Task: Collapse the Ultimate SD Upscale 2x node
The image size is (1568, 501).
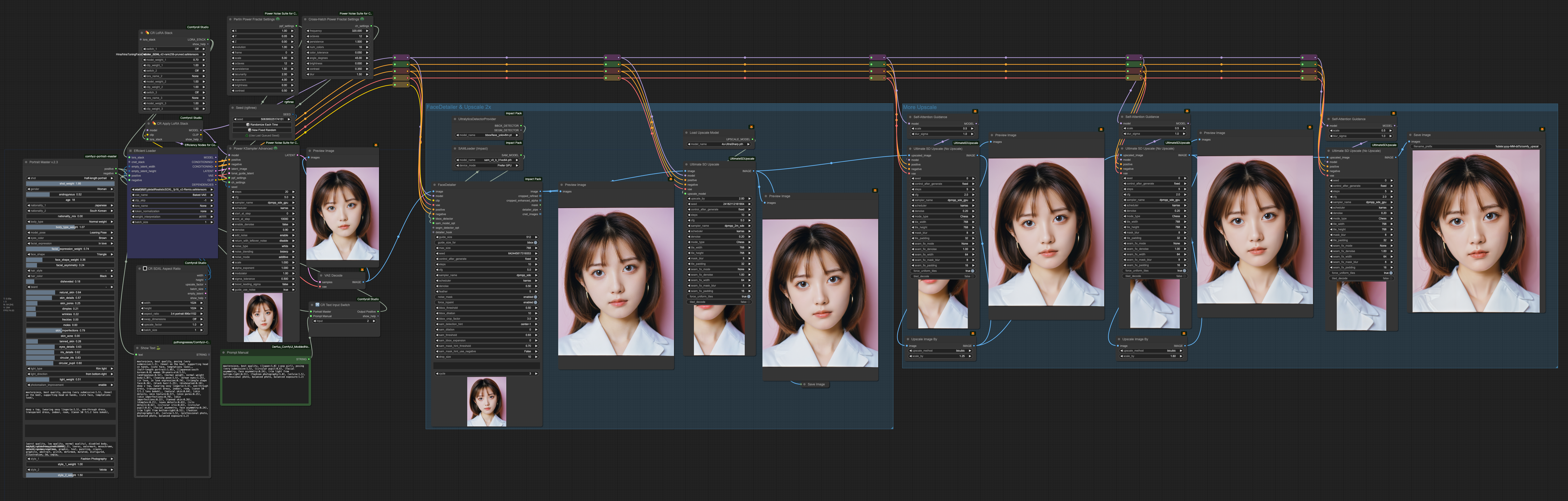Action: pos(687,164)
